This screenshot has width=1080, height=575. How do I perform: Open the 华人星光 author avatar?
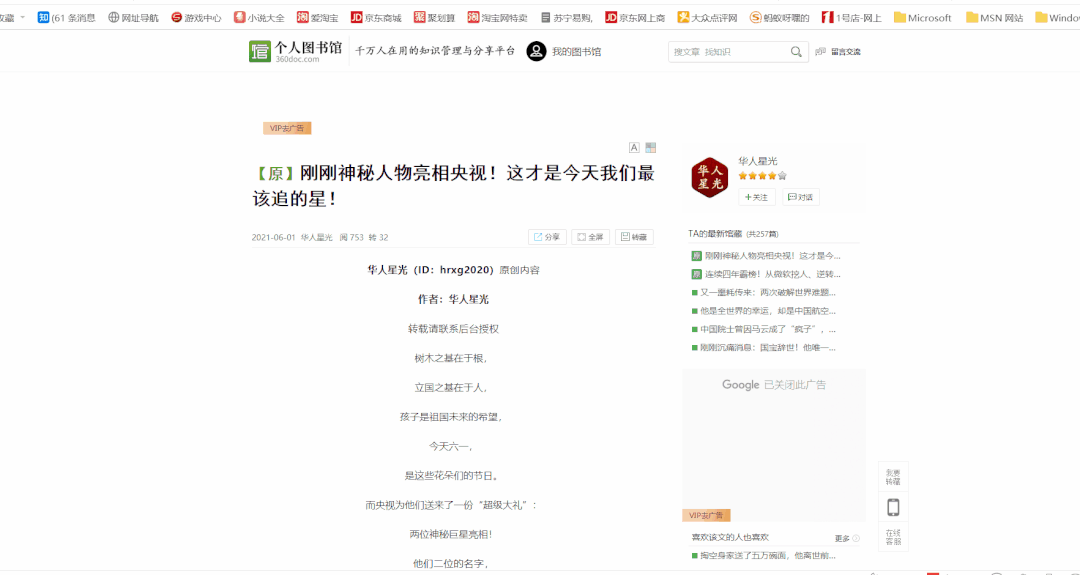pos(710,178)
